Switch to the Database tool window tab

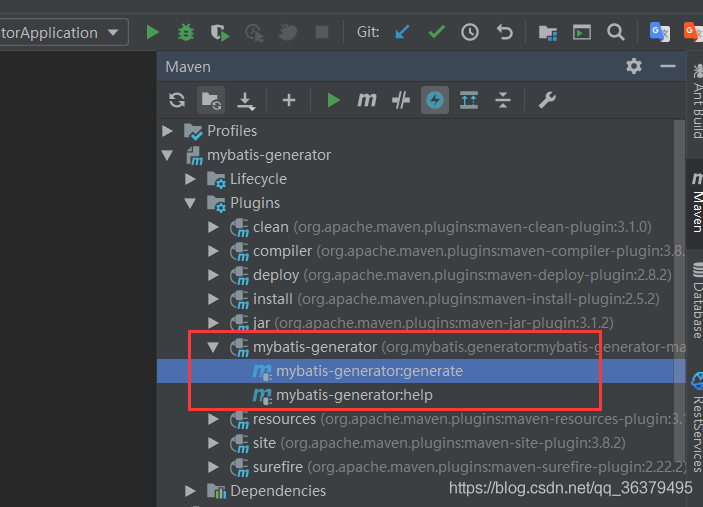[x=695, y=300]
